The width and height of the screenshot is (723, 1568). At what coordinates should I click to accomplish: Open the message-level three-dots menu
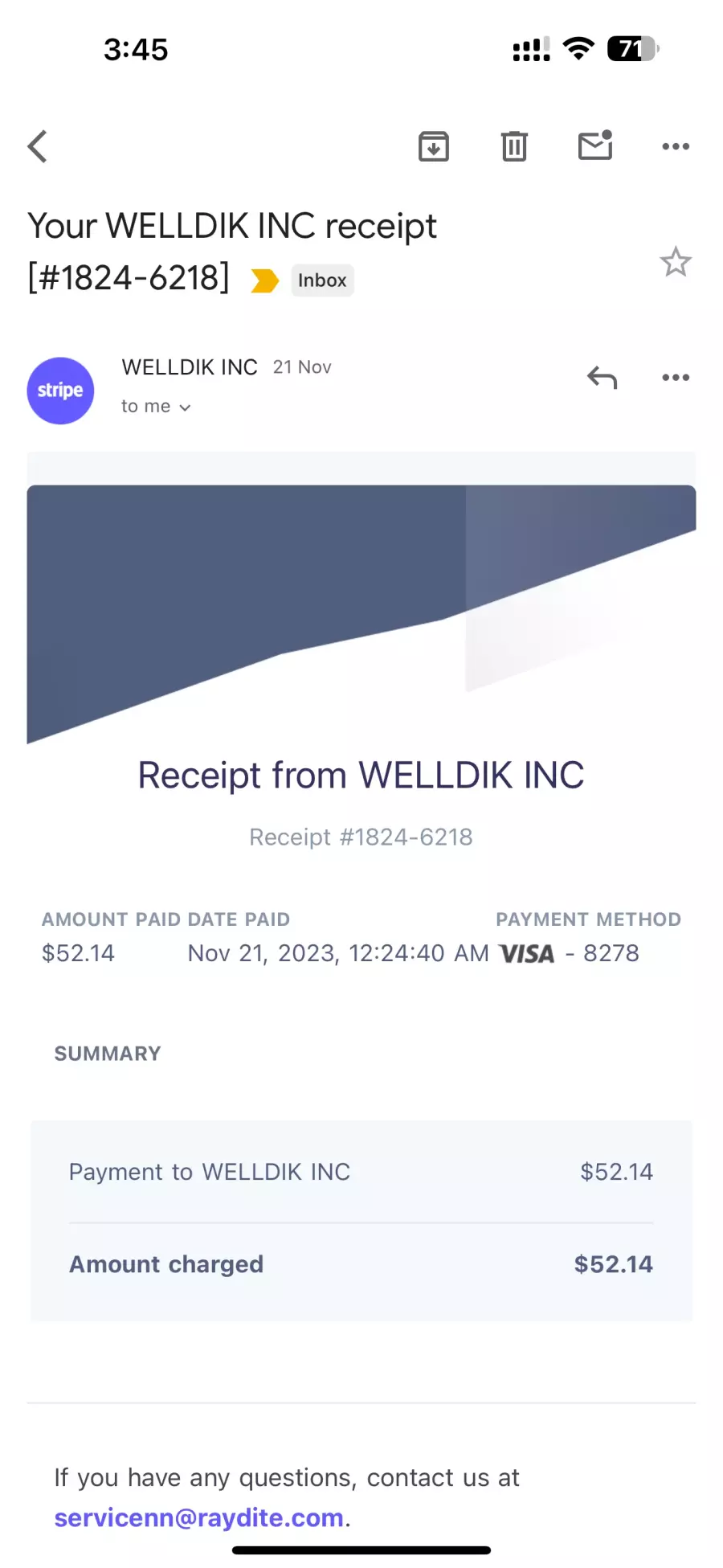(676, 377)
